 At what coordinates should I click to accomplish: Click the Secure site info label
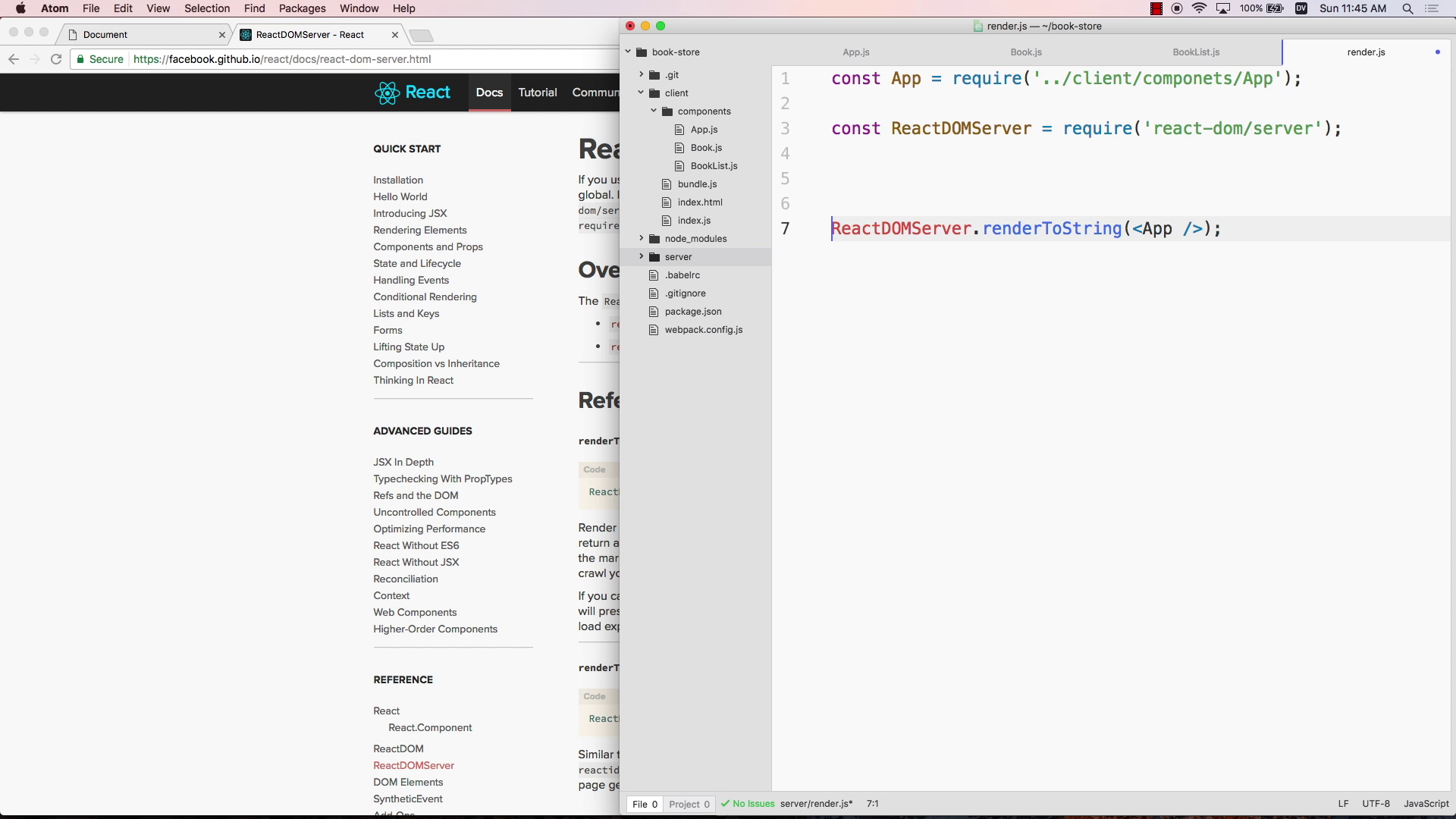(x=99, y=59)
